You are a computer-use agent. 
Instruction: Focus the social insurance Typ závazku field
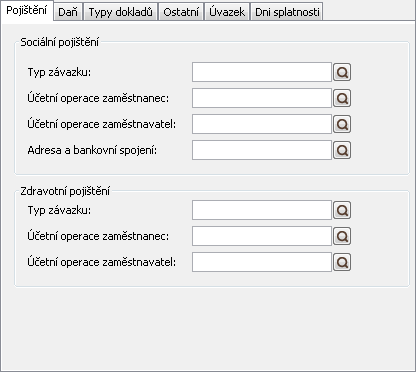(262, 72)
